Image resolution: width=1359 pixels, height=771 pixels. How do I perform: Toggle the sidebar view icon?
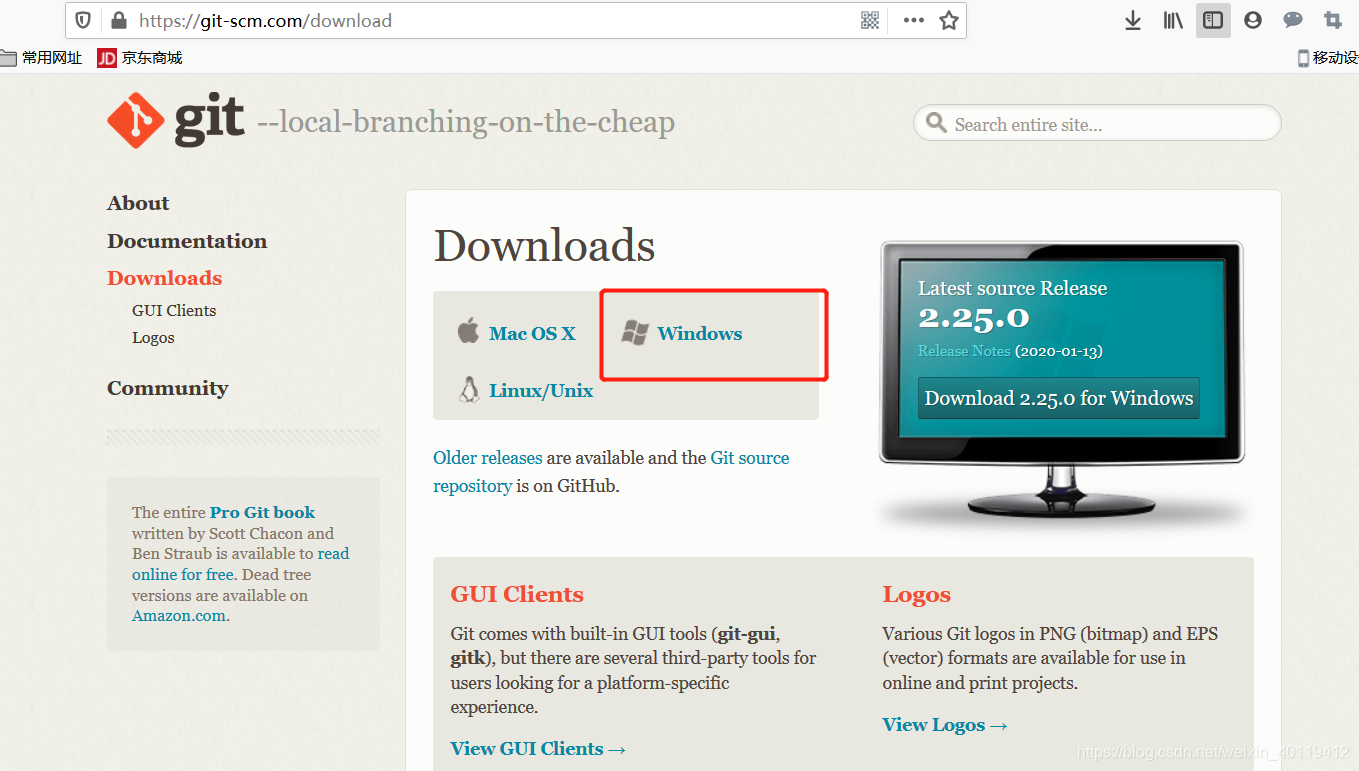[x=1213, y=20]
